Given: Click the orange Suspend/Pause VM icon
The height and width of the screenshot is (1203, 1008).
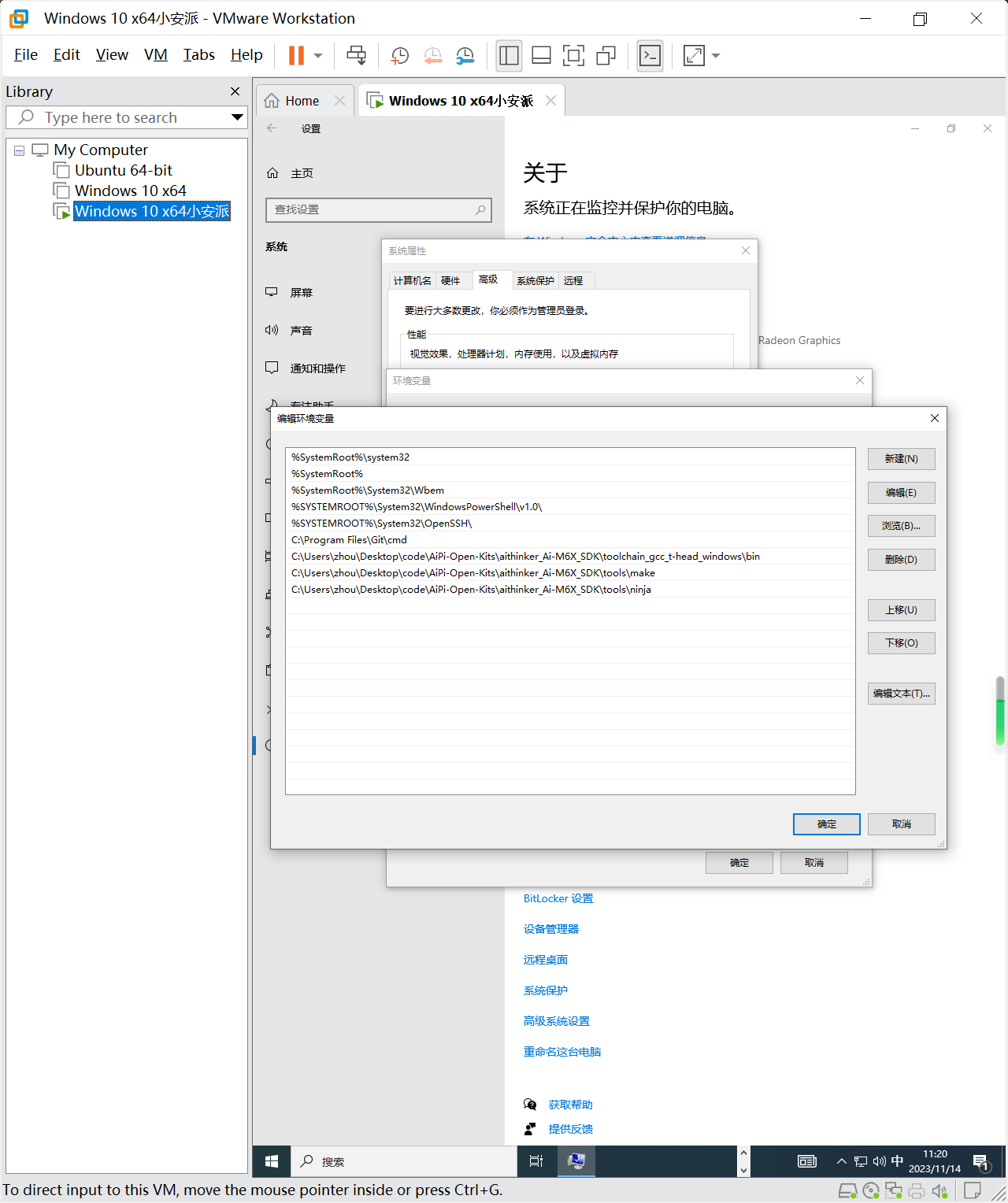Looking at the screenshot, I should click(296, 55).
